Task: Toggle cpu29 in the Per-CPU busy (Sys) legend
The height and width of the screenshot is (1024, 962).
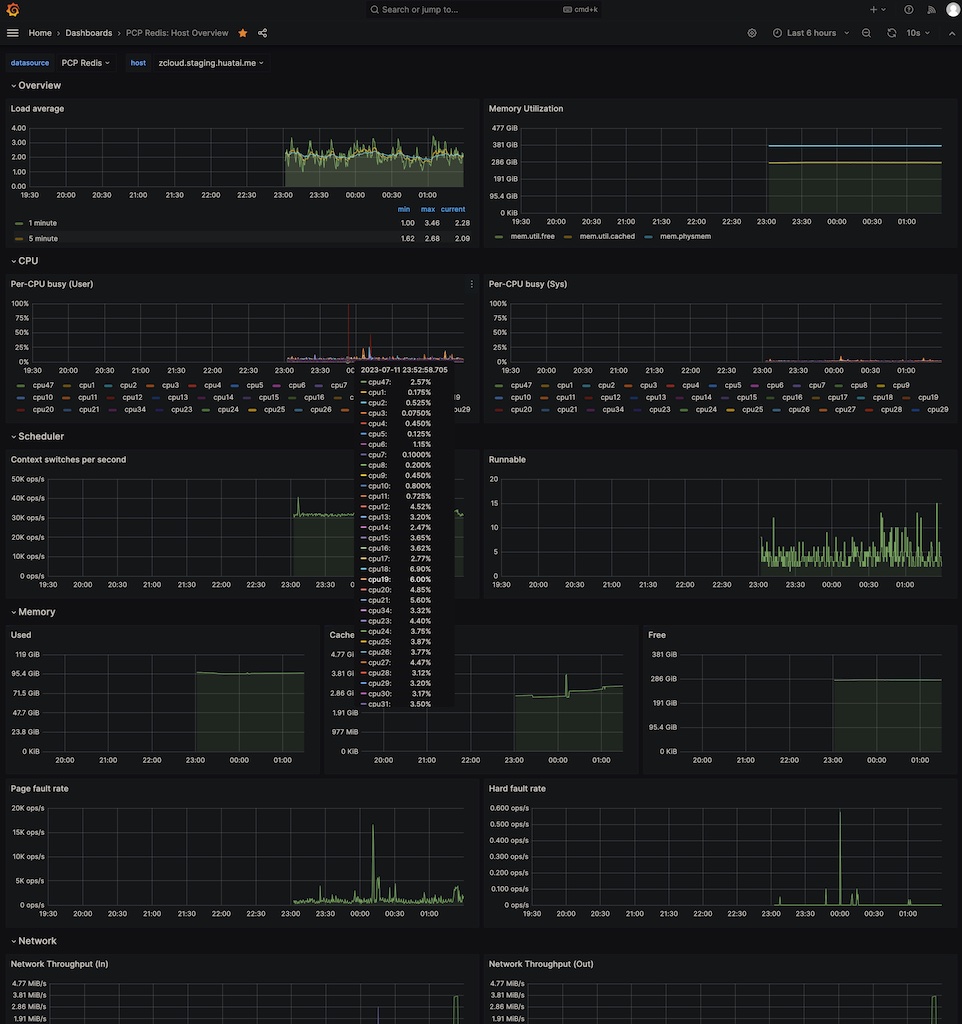Action: pos(937,409)
